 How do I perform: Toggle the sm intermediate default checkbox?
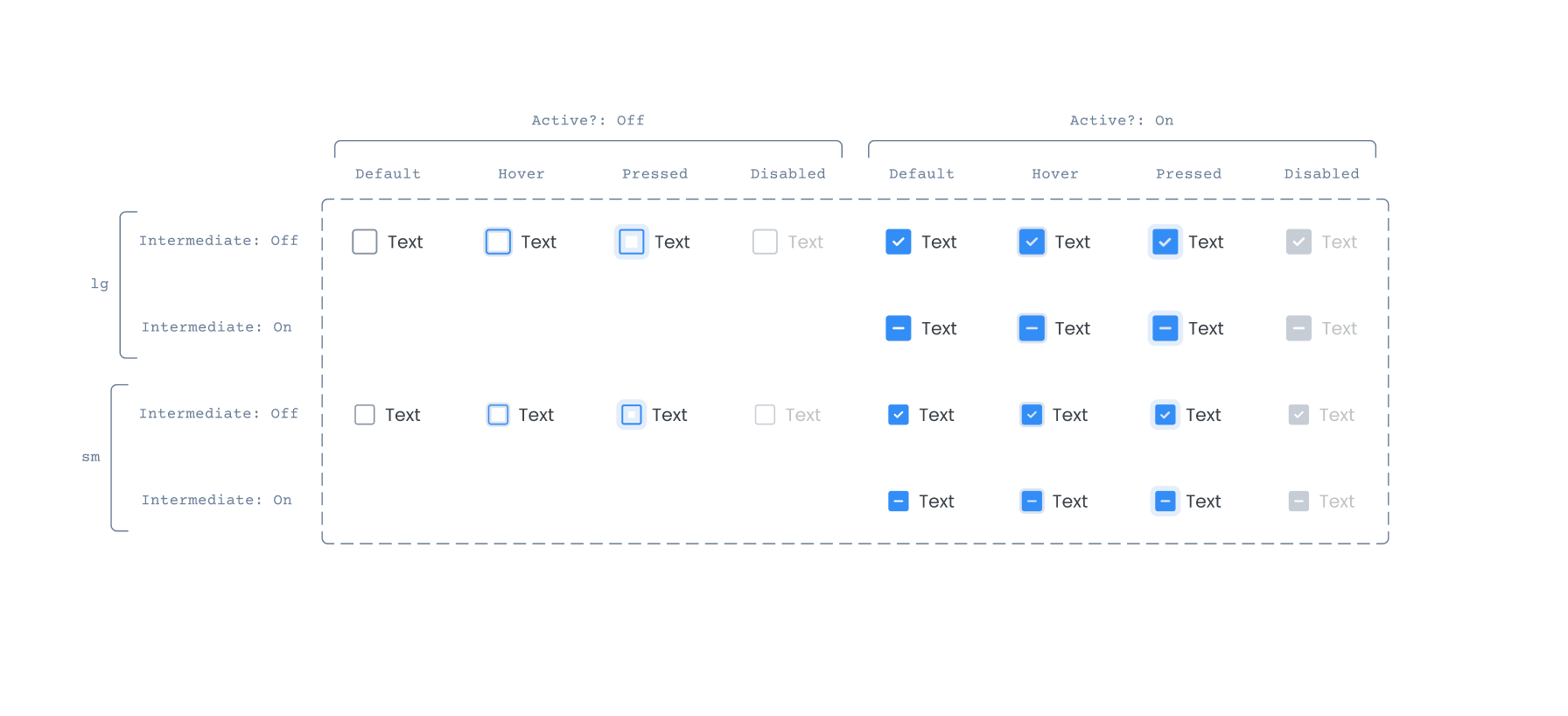pyautogui.click(x=899, y=501)
